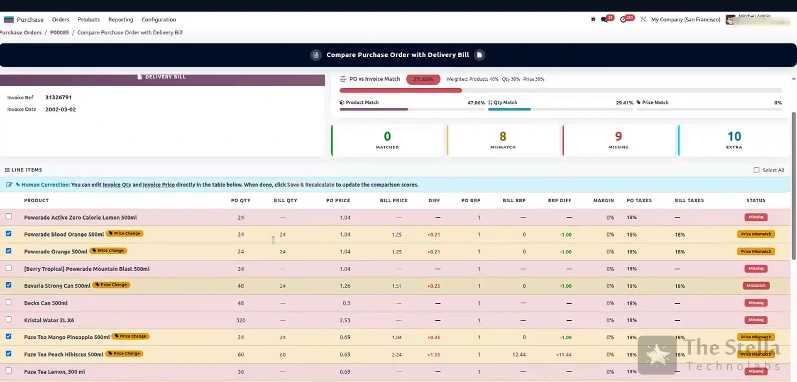Click document icon right of compare title
Viewport: 797px width, 382px height.
click(479, 55)
